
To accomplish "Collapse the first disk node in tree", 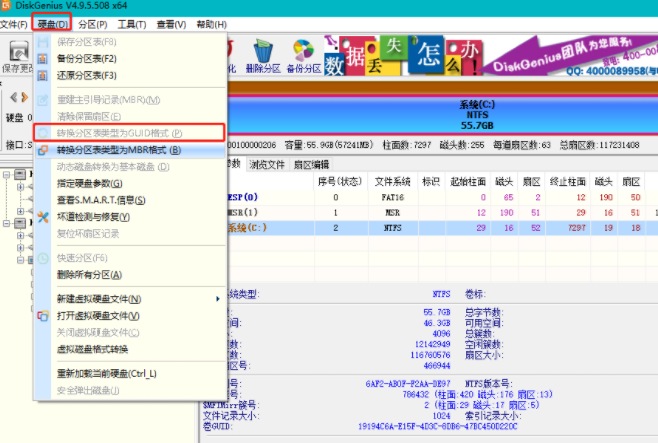I will (6, 175).
